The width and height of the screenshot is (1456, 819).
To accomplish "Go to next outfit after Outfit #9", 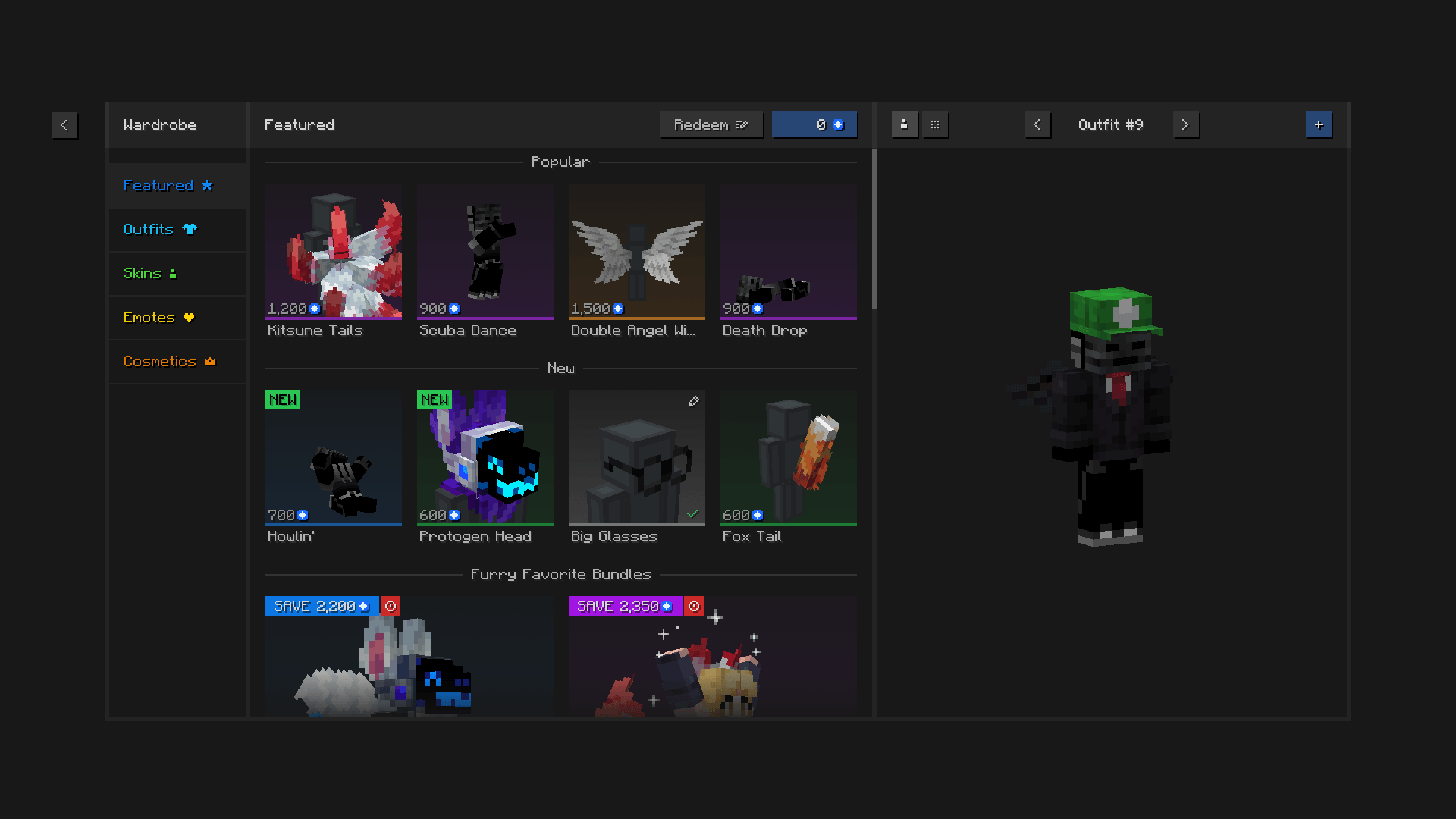I will click(x=1186, y=125).
